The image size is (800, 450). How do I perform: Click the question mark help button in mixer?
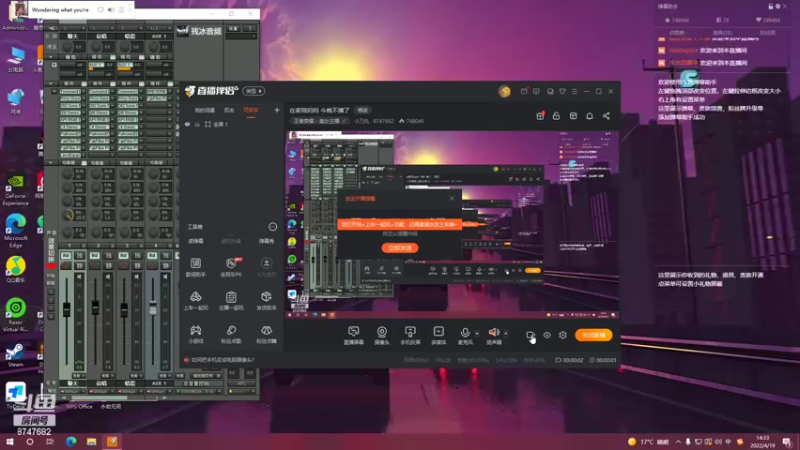250,29
